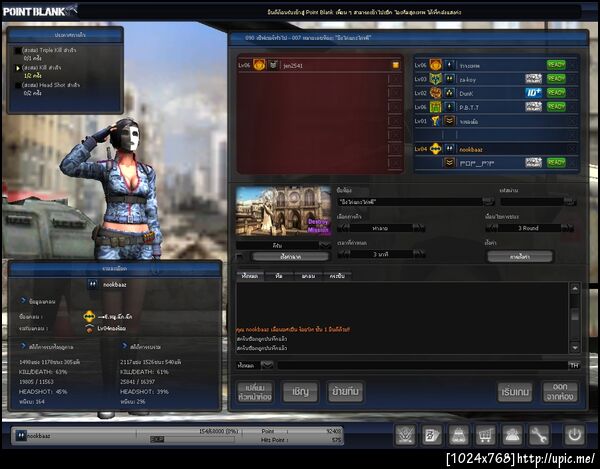600x469 pixels.
Task: Switch to the ทีม chat tab
Action: pos(279,276)
